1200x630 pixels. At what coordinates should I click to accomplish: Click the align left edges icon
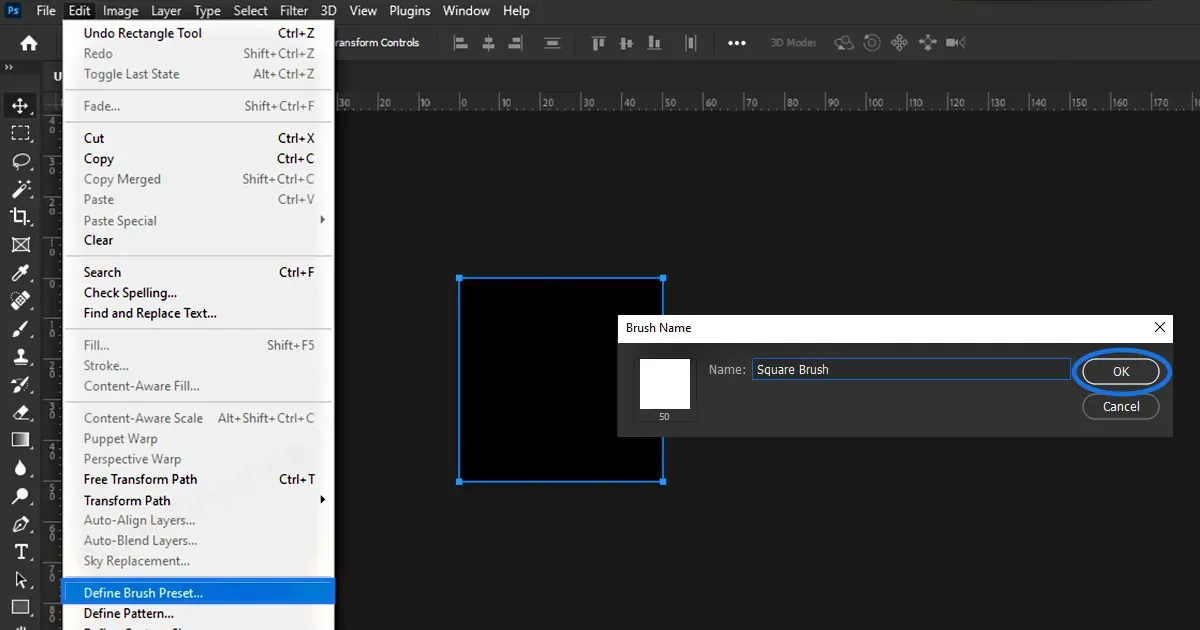pos(459,43)
